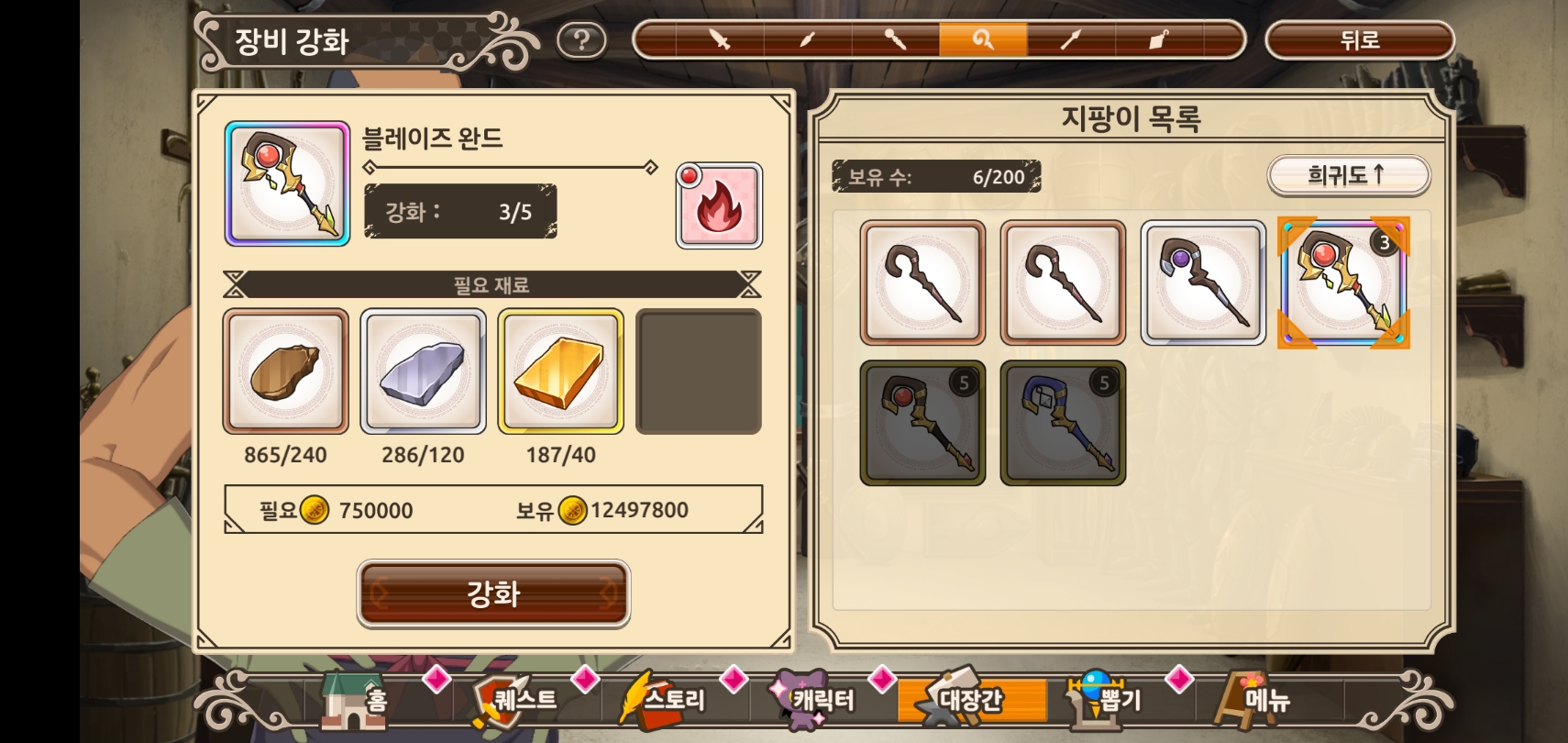The image size is (1568, 743).
Task: Start enhancement with the 강화 button
Action: (493, 593)
